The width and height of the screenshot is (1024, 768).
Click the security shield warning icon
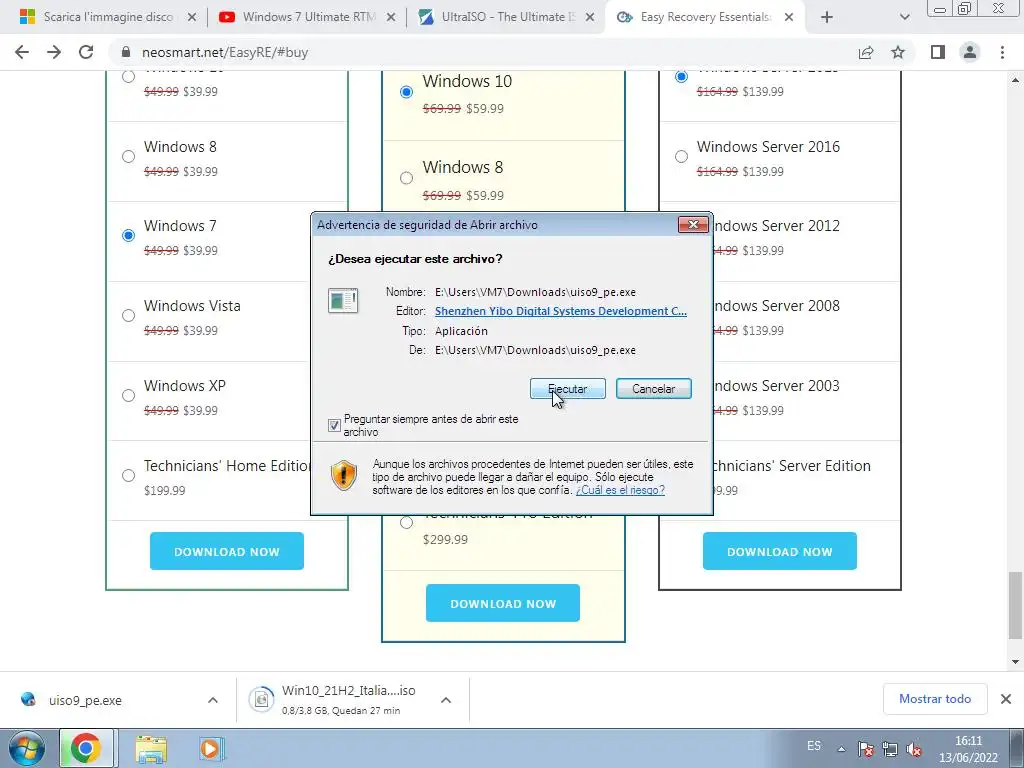(x=344, y=475)
